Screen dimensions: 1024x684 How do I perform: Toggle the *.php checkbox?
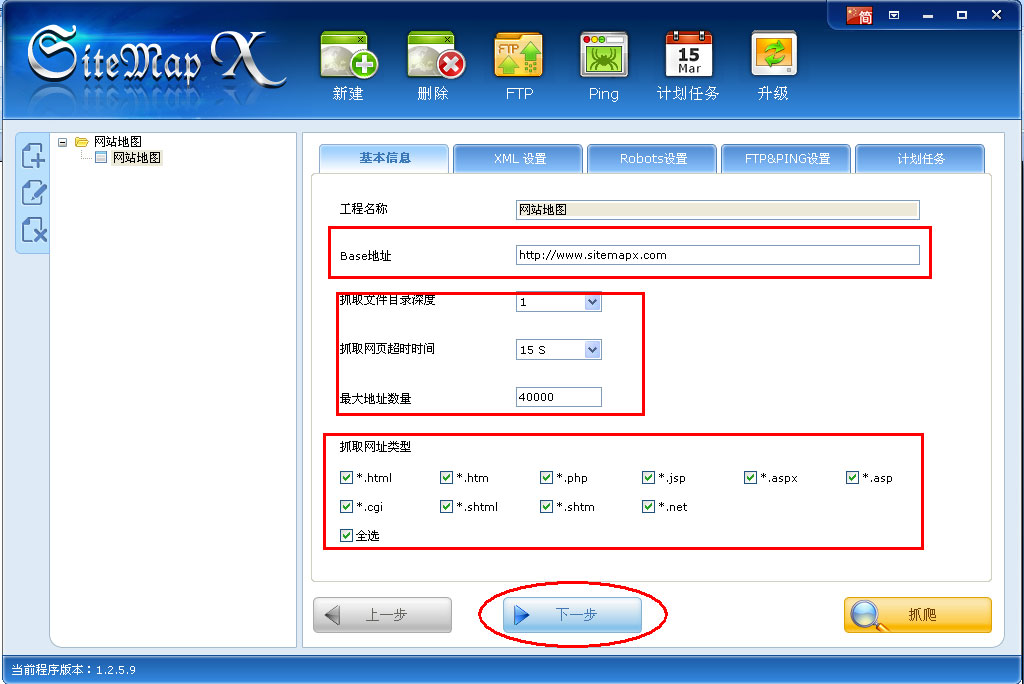[x=547, y=478]
